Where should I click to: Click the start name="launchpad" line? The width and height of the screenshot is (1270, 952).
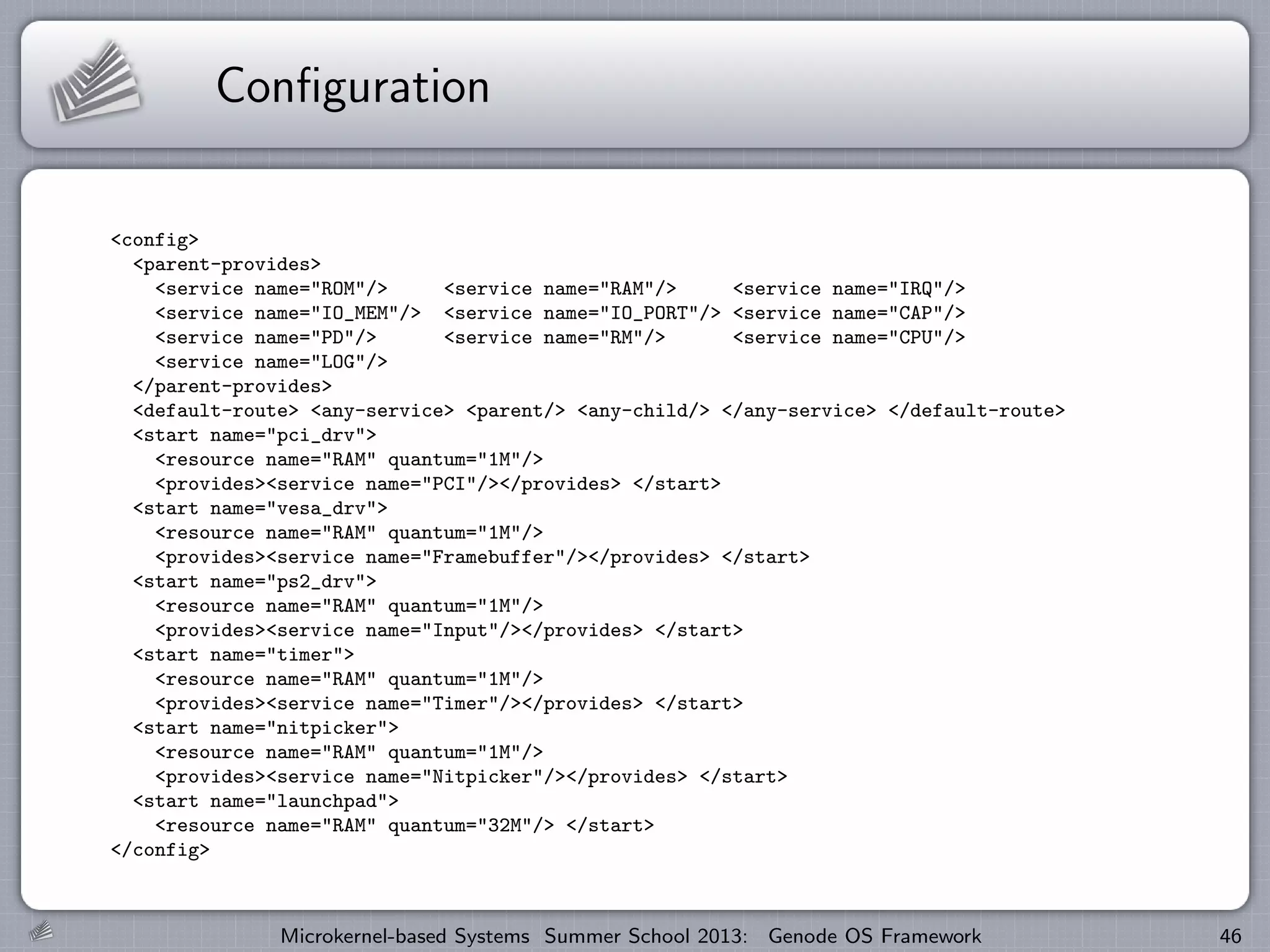(265, 801)
